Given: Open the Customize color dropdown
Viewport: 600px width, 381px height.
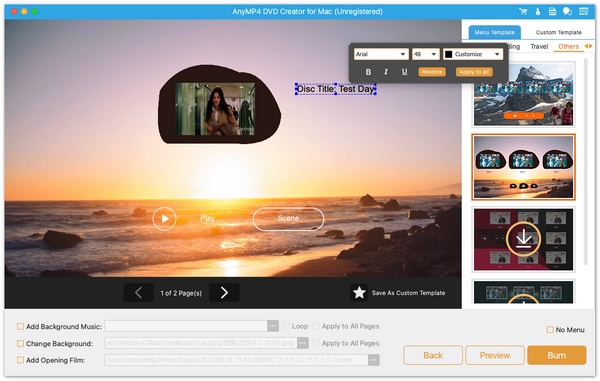Looking at the screenshot, I should coord(473,54).
